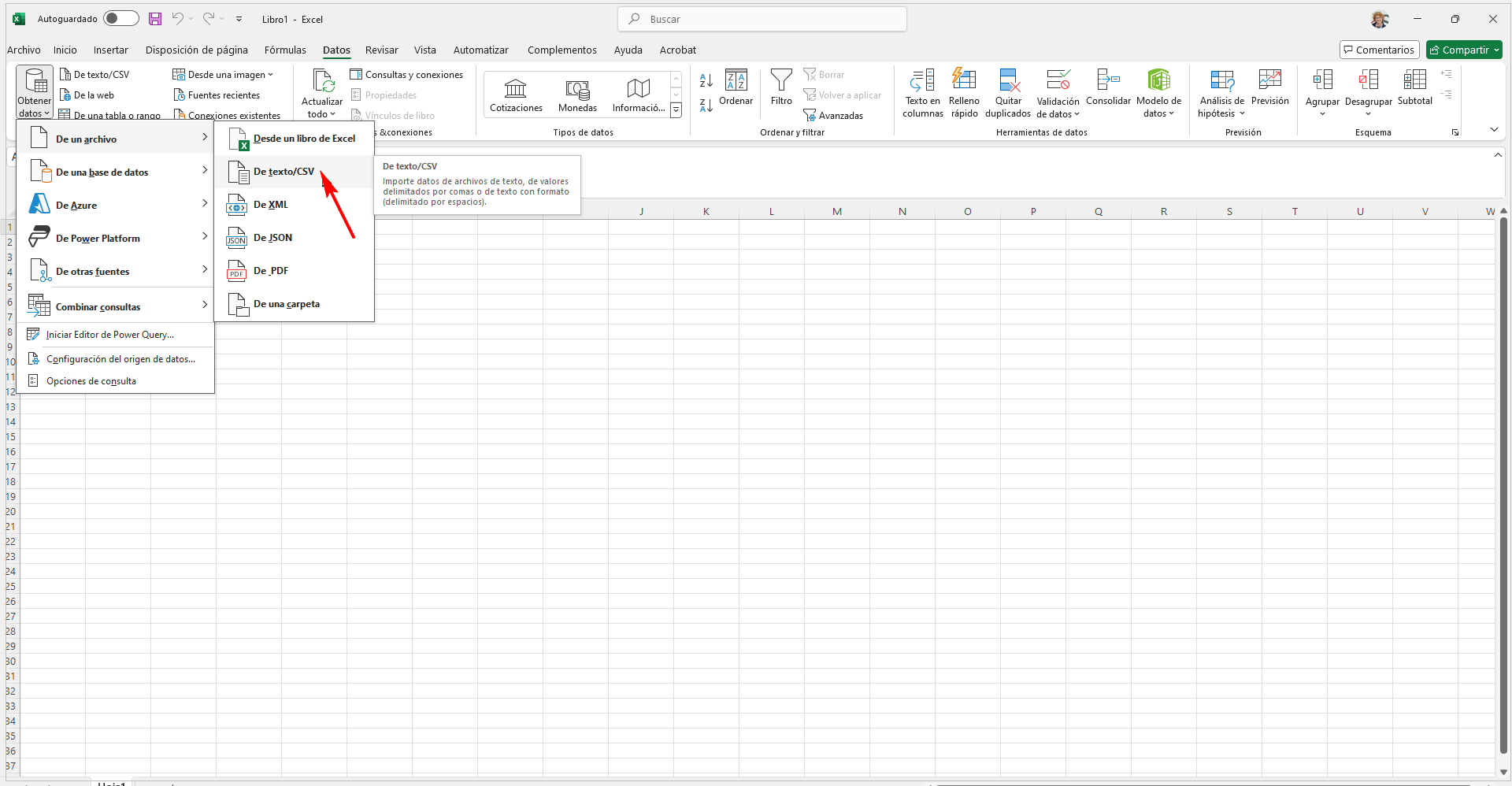This screenshot has height=786, width=1512.
Task: Click sort ascending A-Z icon
Action: 706,80
